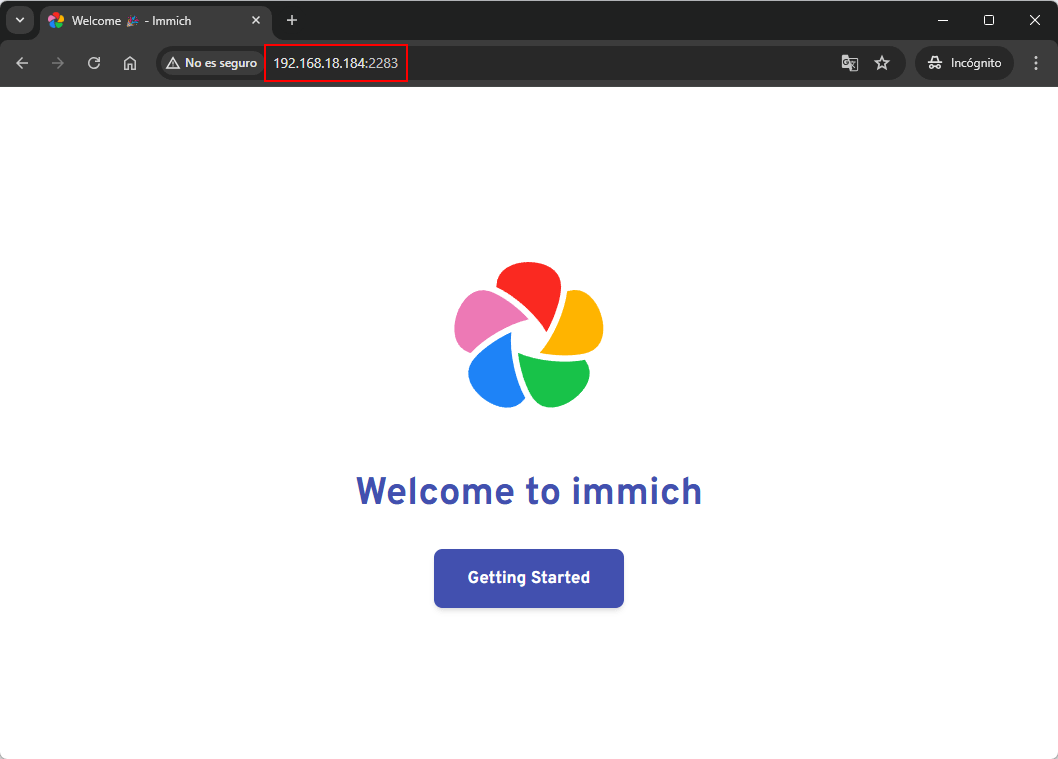Viewport: 1058px width, 759px height.
Task: Click the Getting Started button
Action: coord(528,578)
